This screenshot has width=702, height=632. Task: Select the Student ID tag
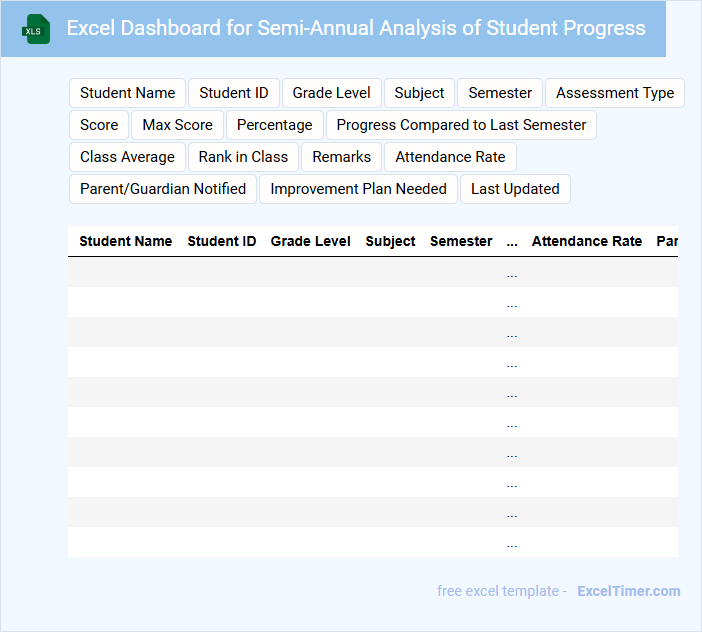(234, 93)
